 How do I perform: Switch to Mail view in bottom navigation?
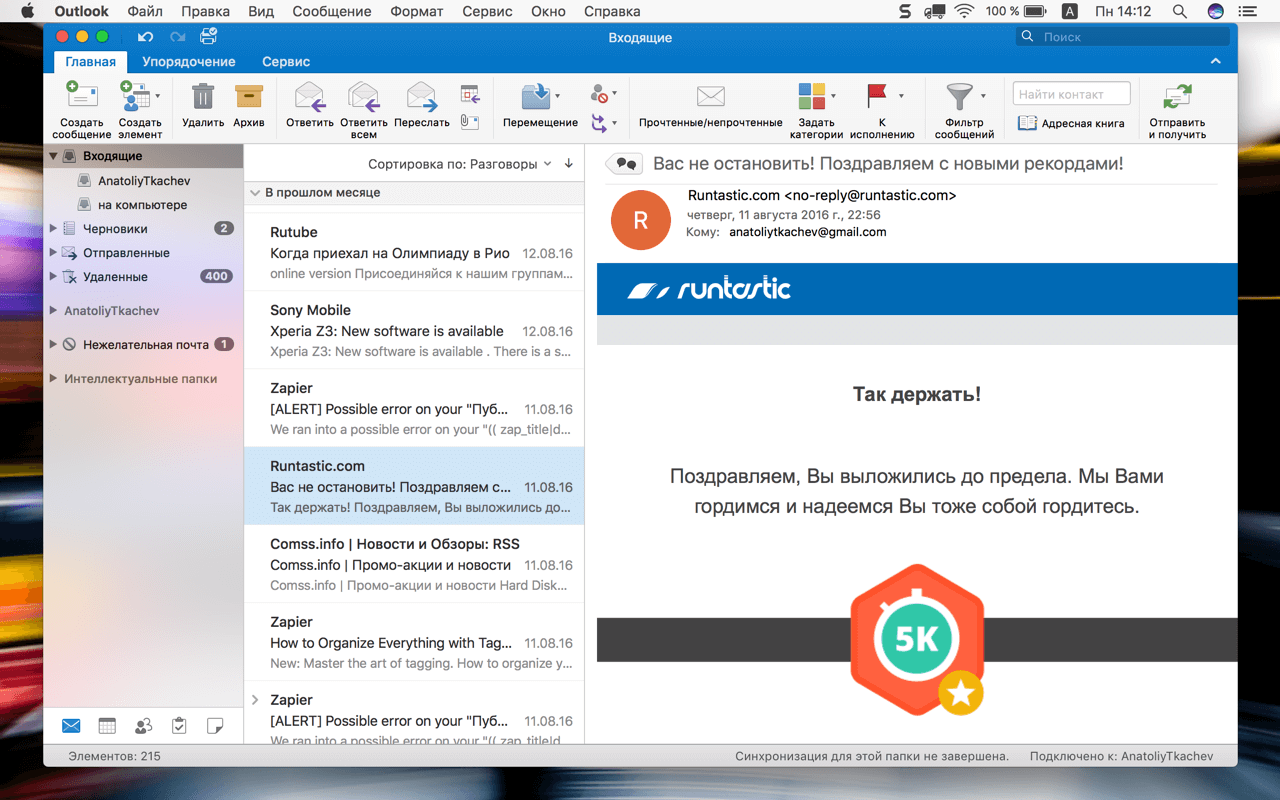click(x=71, y=726)
